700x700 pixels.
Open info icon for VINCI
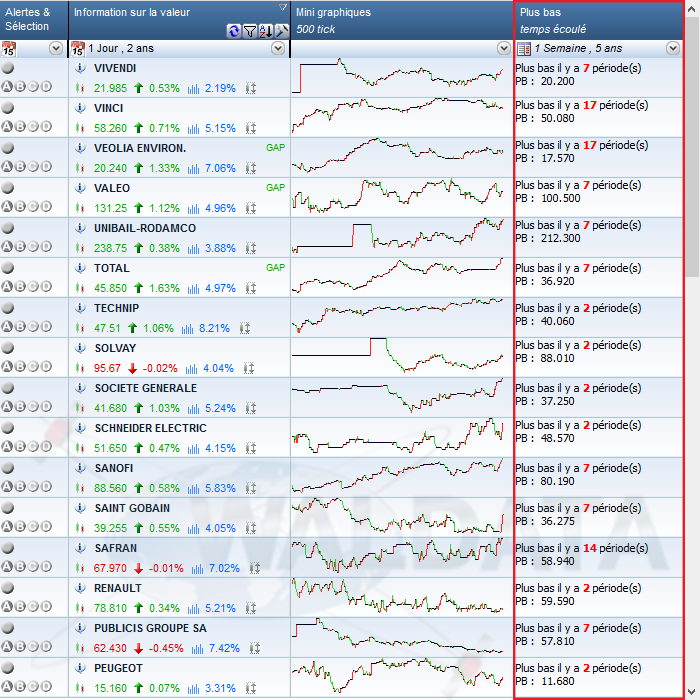click(x=80, y=108)
